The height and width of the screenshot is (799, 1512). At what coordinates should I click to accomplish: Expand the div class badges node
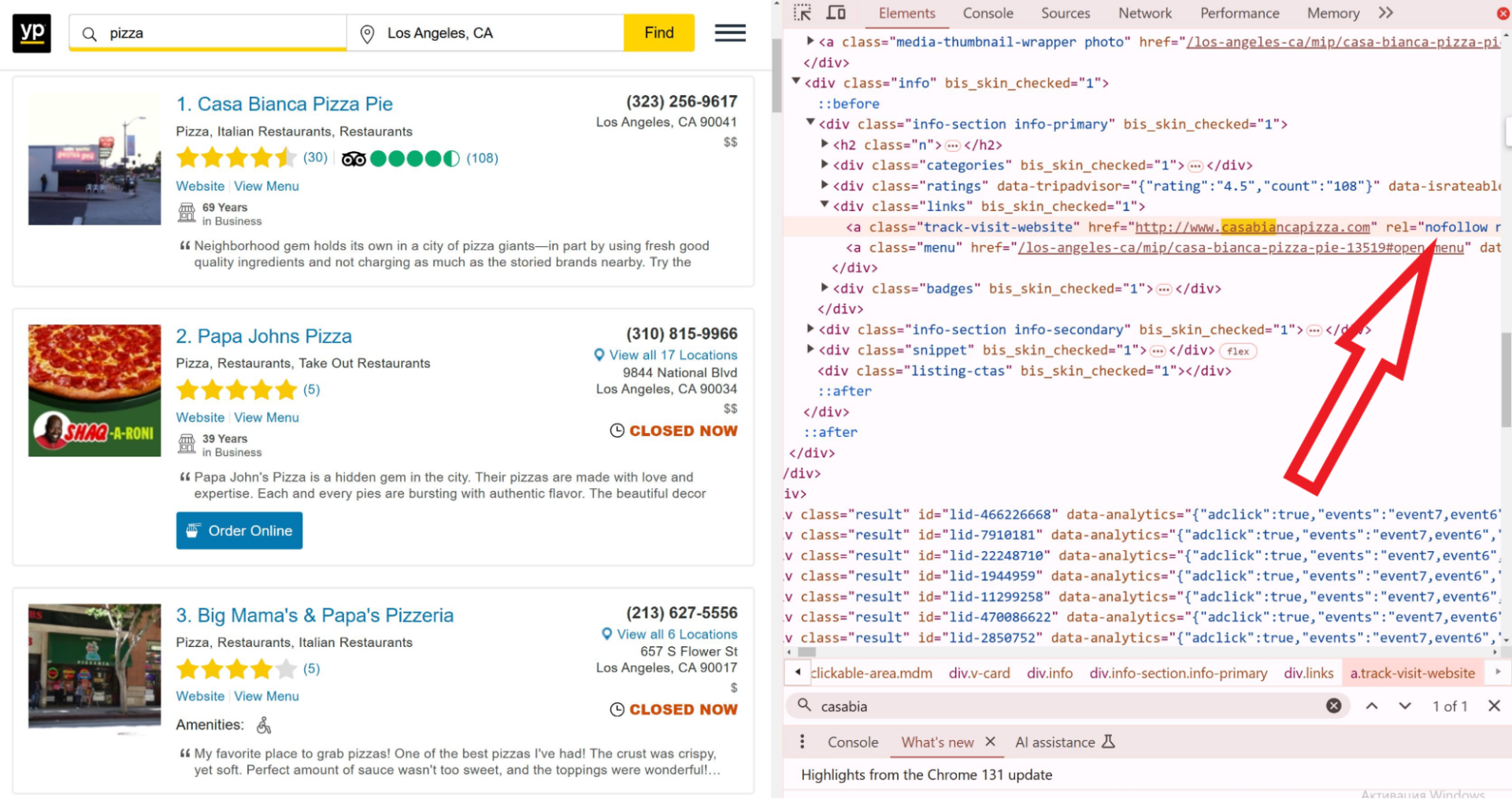click(825, 288)
